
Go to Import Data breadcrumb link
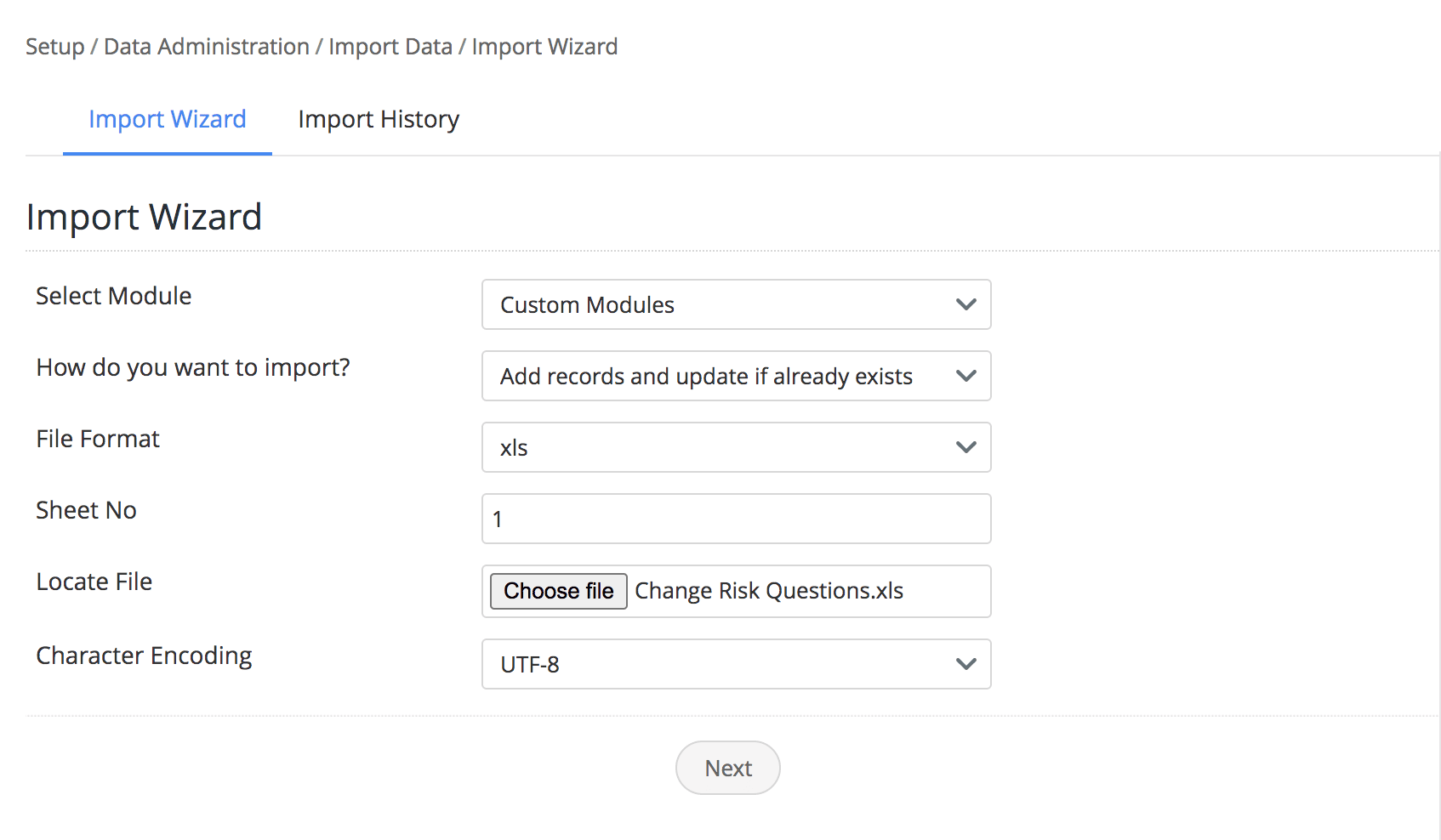click(x=390, y=46)
